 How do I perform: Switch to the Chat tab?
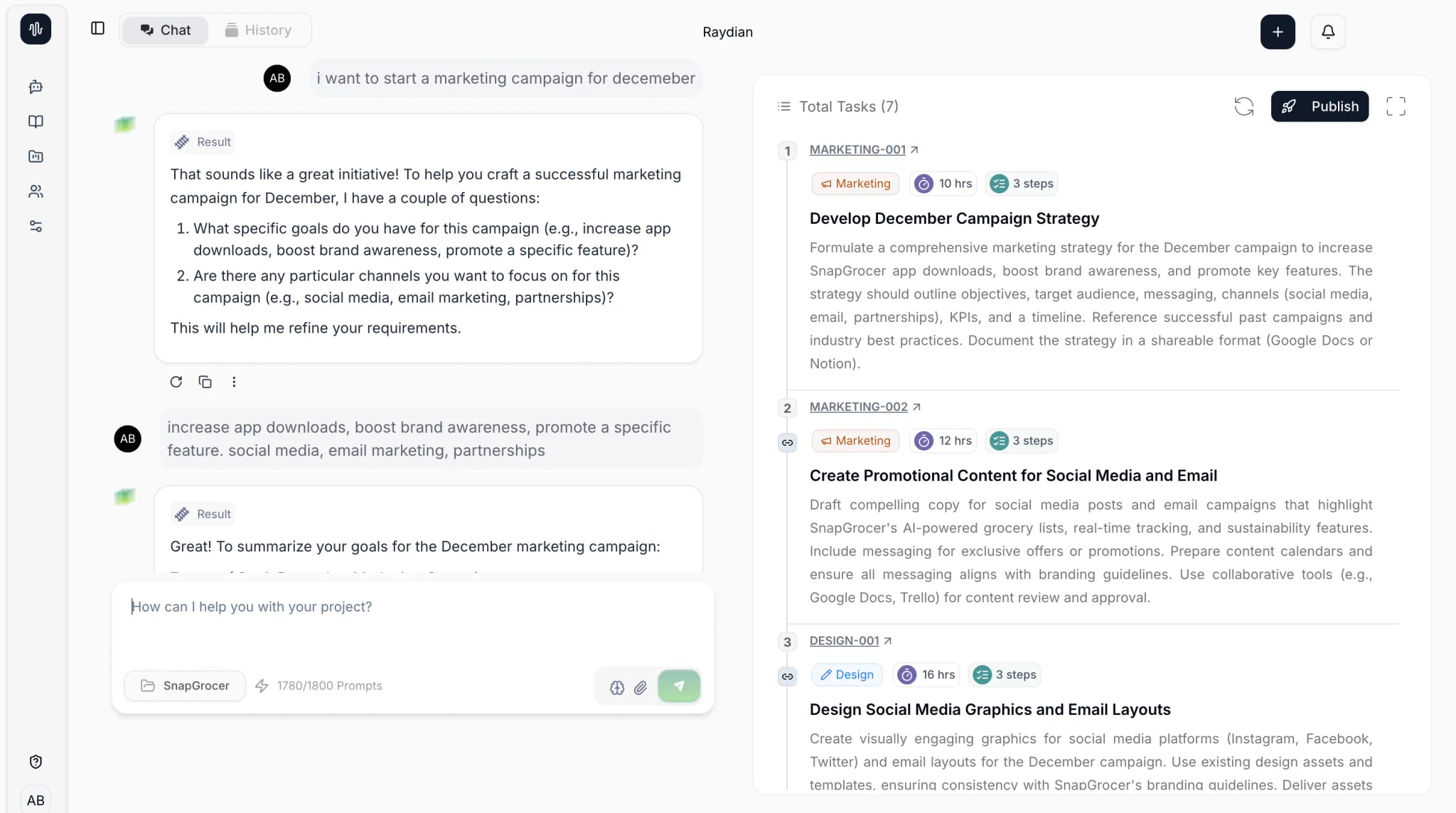pyautogui.click(x=165, y=30)
